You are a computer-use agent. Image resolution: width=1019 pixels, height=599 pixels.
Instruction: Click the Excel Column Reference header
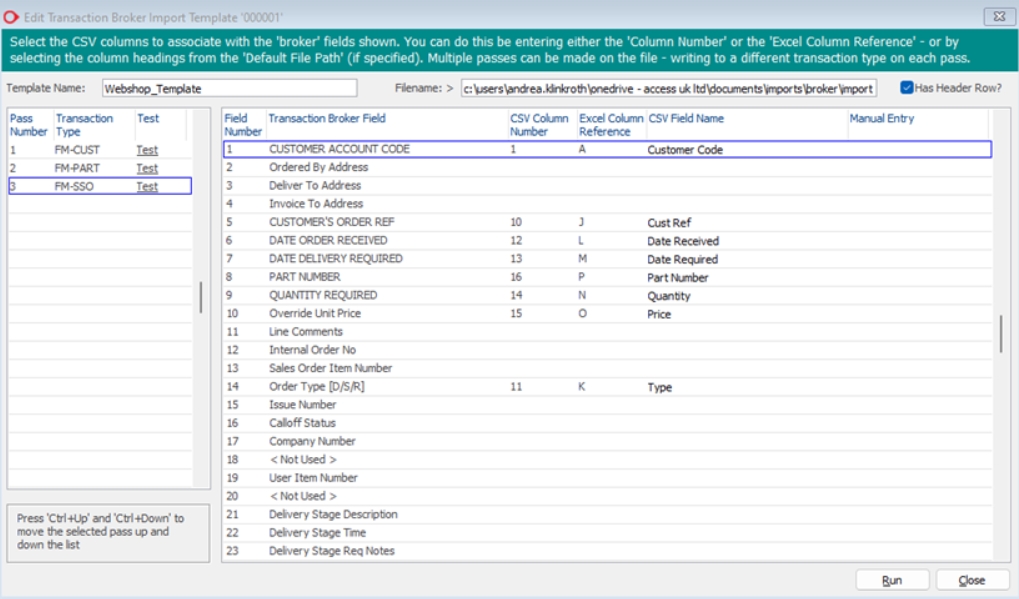(611, 125)
